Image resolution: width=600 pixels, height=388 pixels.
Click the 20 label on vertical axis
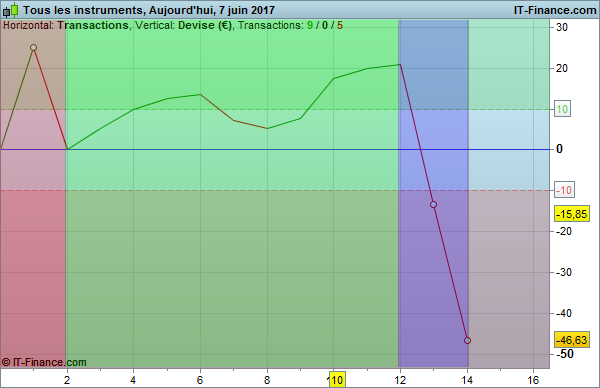point(562,68)
